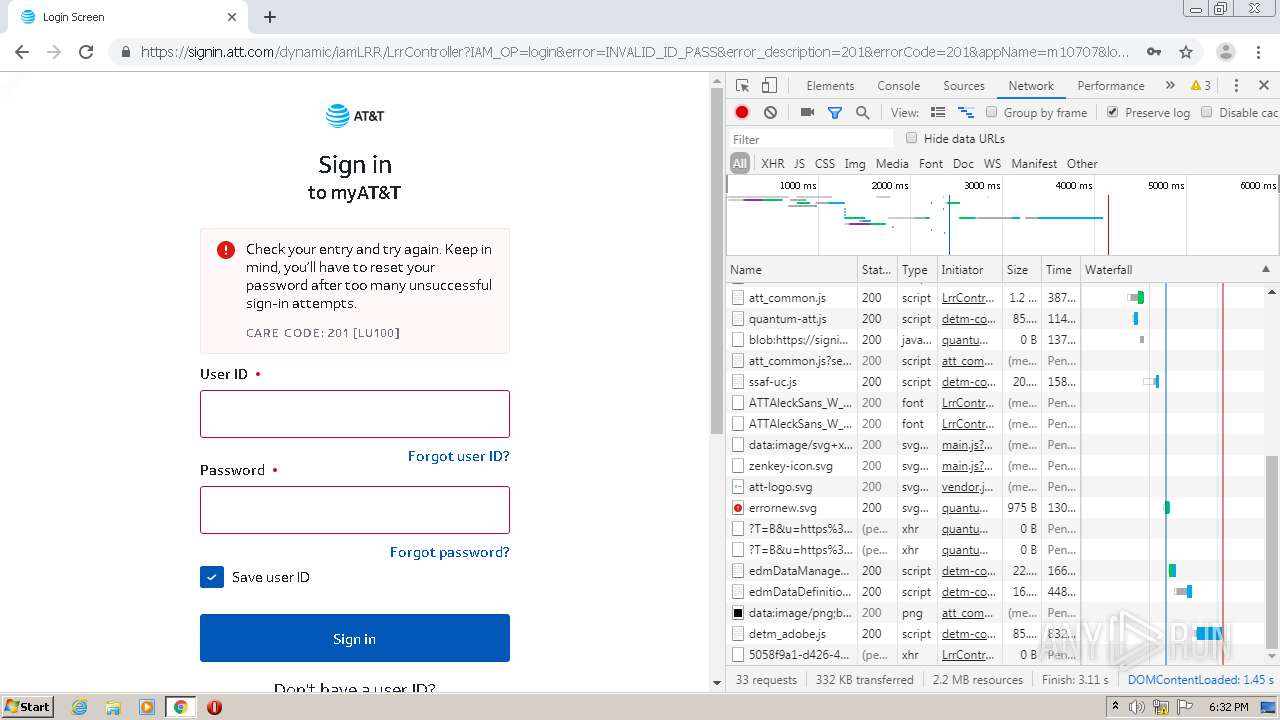The image size is (1280, 720).
Task: Tick the checkbox for detm_adobe.js row
Action: click(738, 634)
